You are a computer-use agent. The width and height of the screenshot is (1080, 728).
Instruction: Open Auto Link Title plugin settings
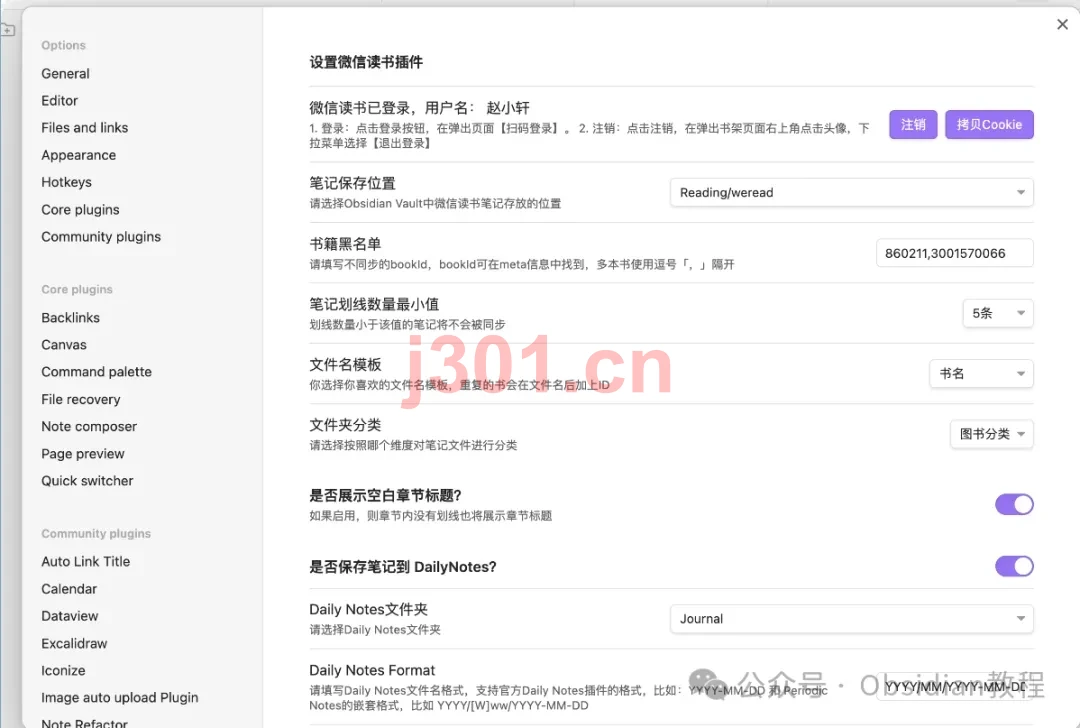85,561
